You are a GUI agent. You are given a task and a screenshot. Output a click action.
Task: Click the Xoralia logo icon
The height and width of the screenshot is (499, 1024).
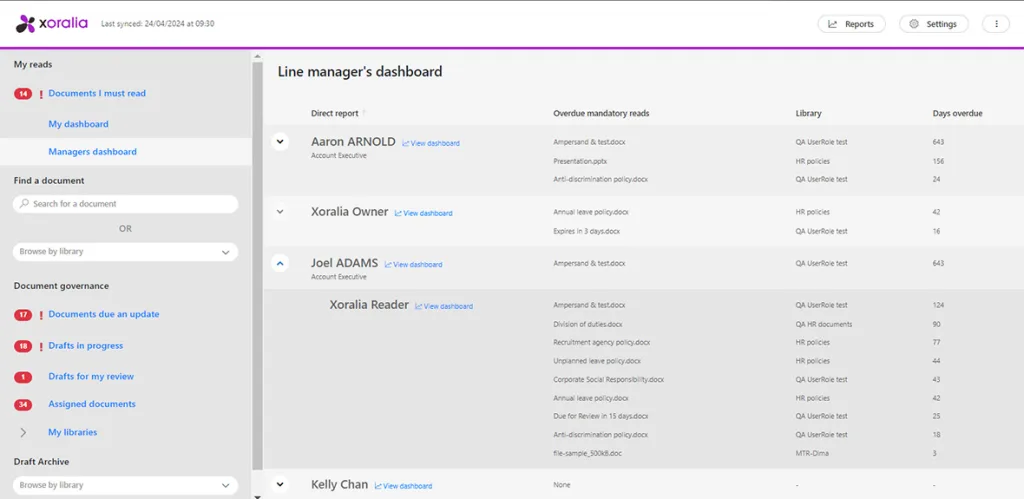(27, 23)
